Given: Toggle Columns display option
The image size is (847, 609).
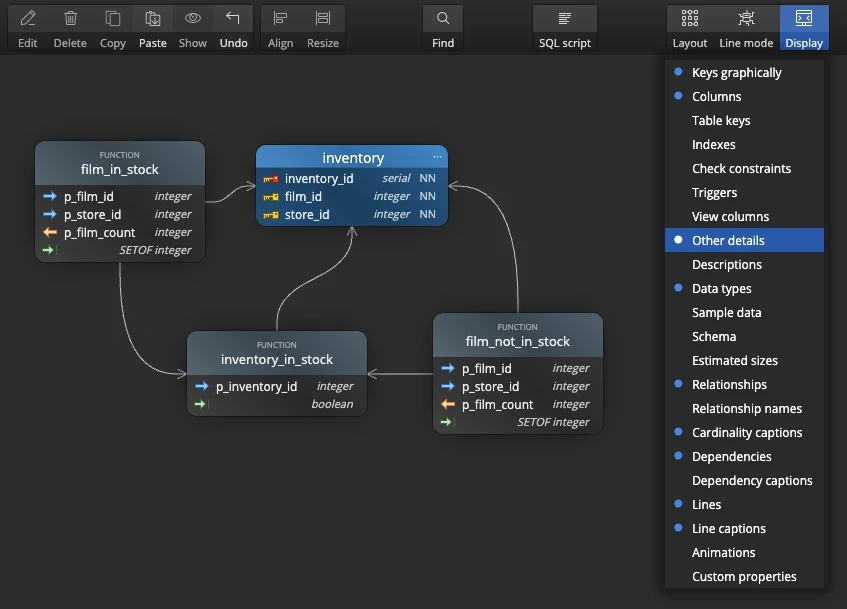Looking at the screenshot, I should [744, 97].
